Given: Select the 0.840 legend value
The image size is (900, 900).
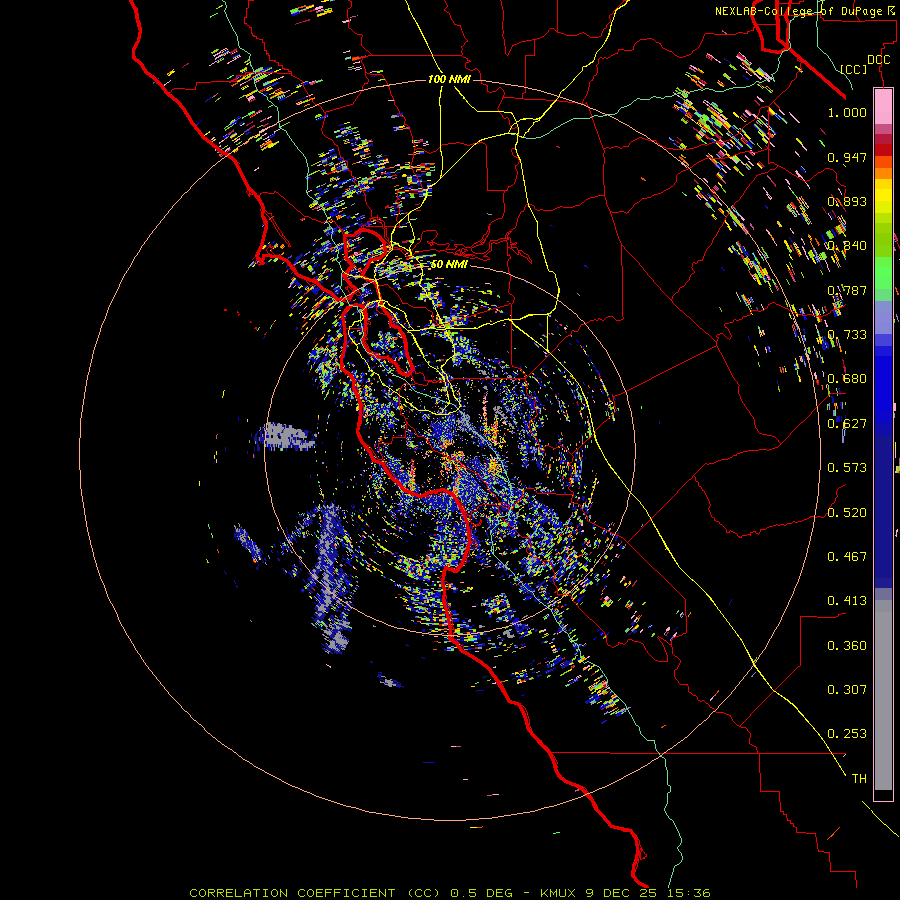Looking at the screenshot, I should [847, 246].
